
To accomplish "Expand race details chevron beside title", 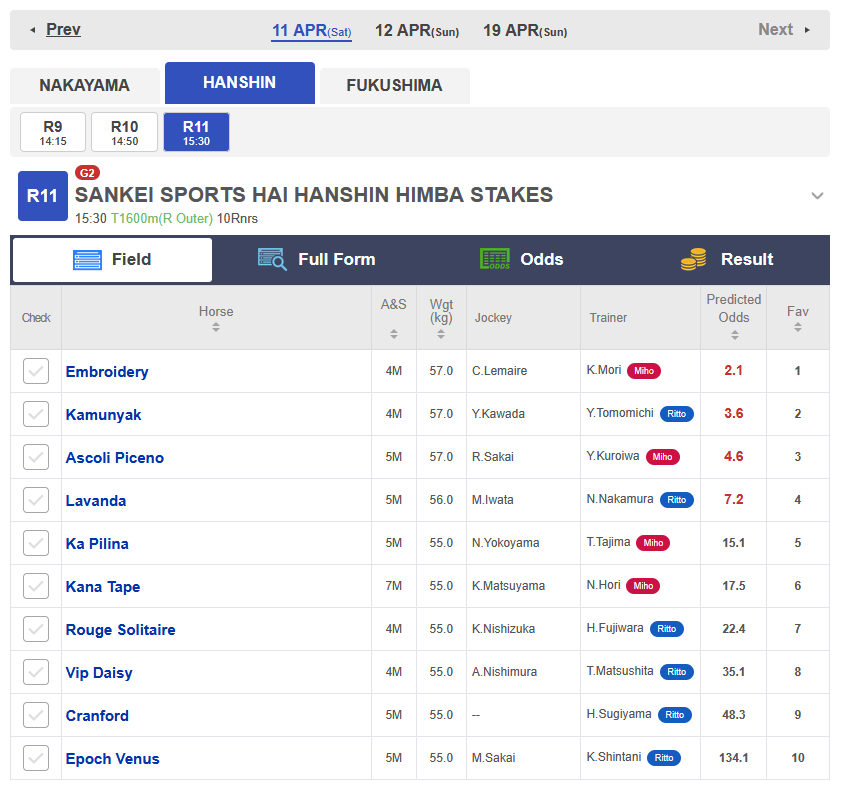I will 817,196.
